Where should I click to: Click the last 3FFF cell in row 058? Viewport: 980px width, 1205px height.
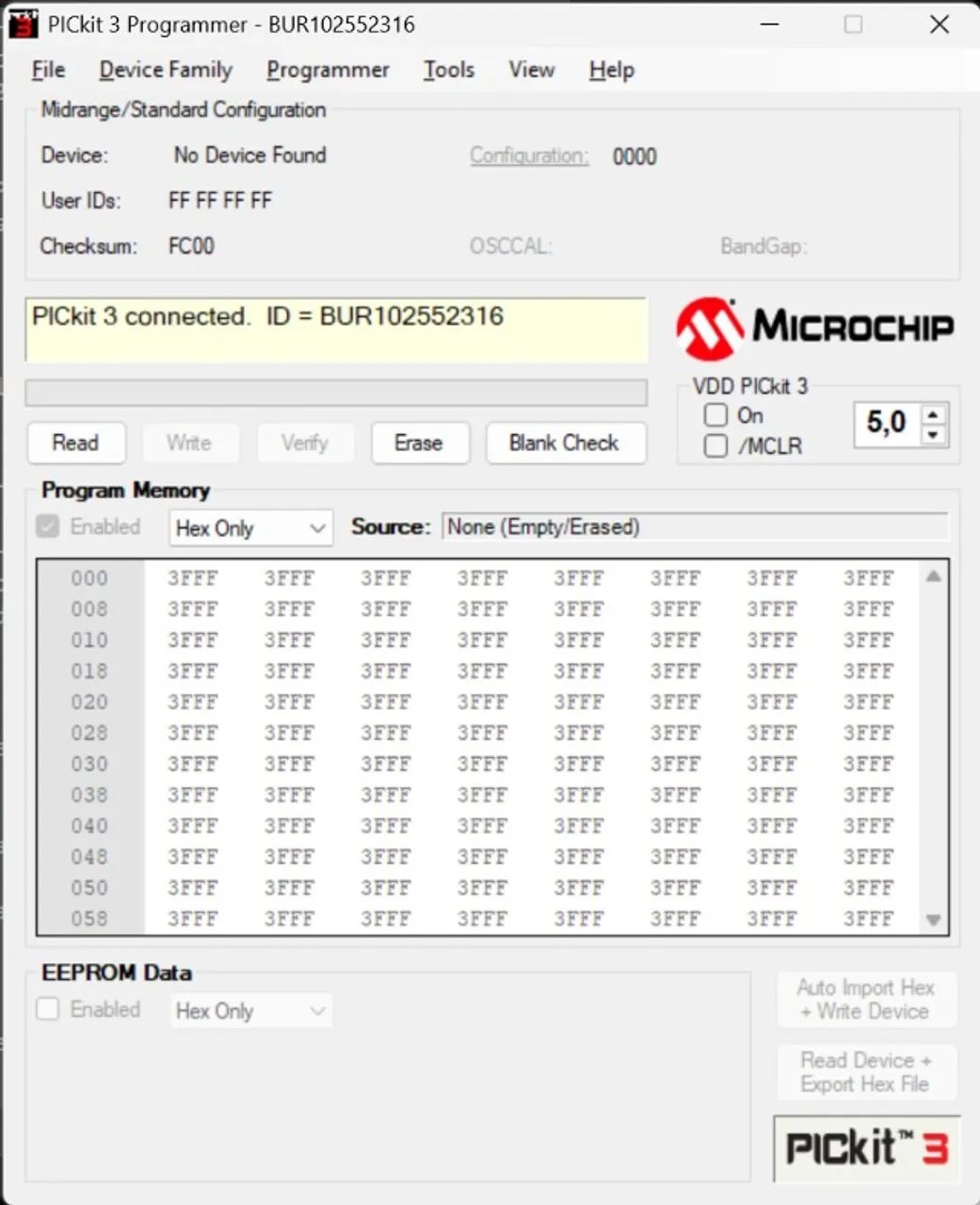868,919
